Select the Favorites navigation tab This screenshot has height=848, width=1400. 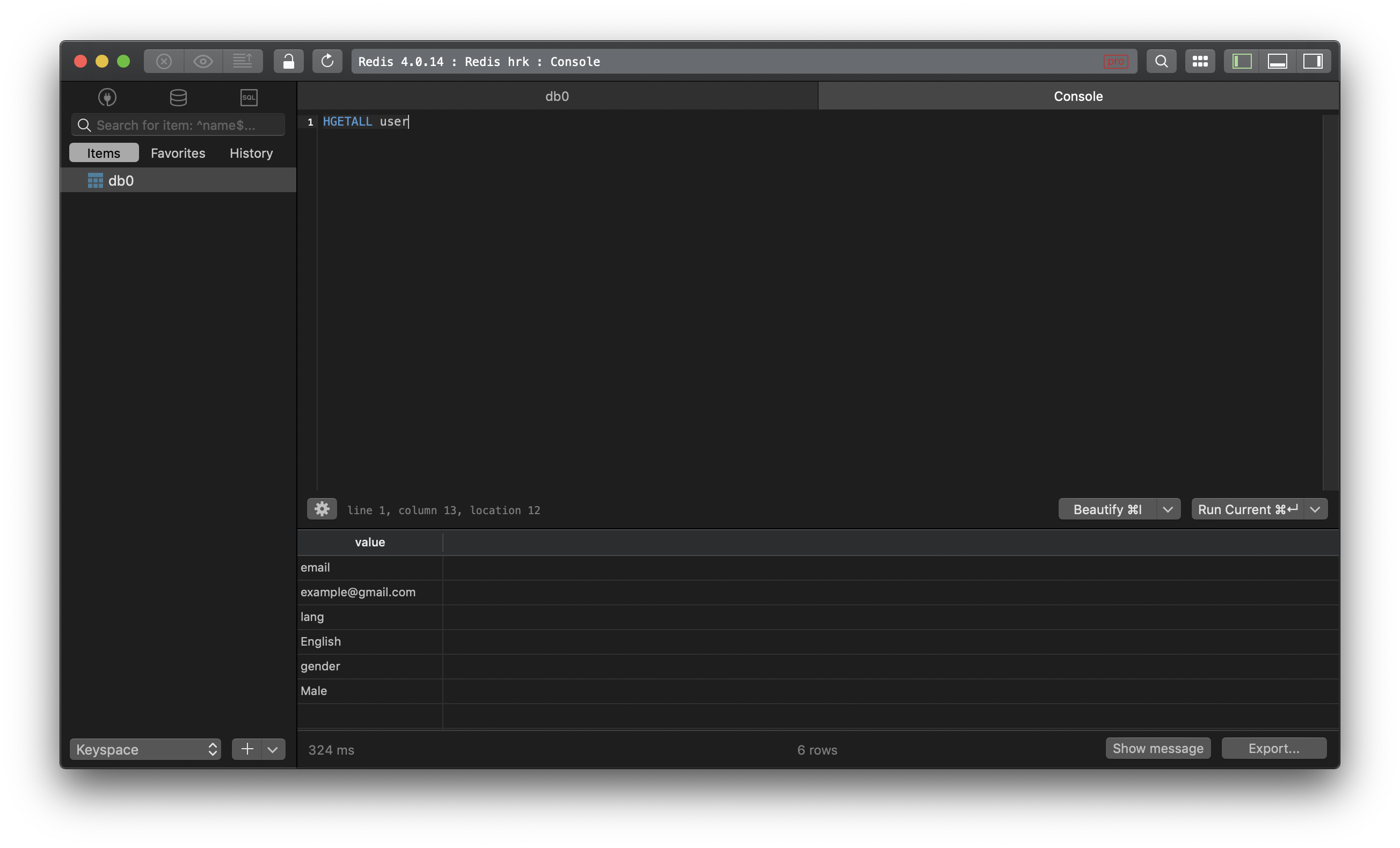click(178, 153)
